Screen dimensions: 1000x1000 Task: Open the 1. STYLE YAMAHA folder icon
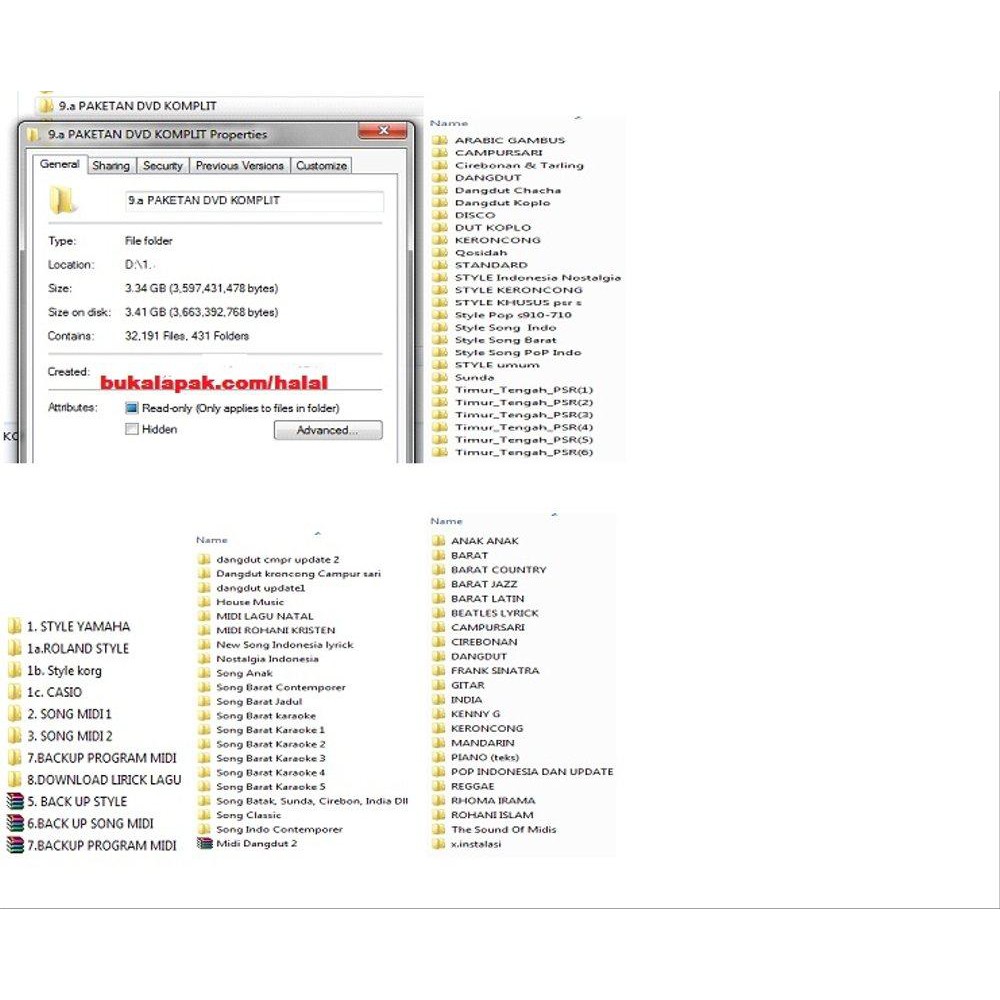click(14, 627)
